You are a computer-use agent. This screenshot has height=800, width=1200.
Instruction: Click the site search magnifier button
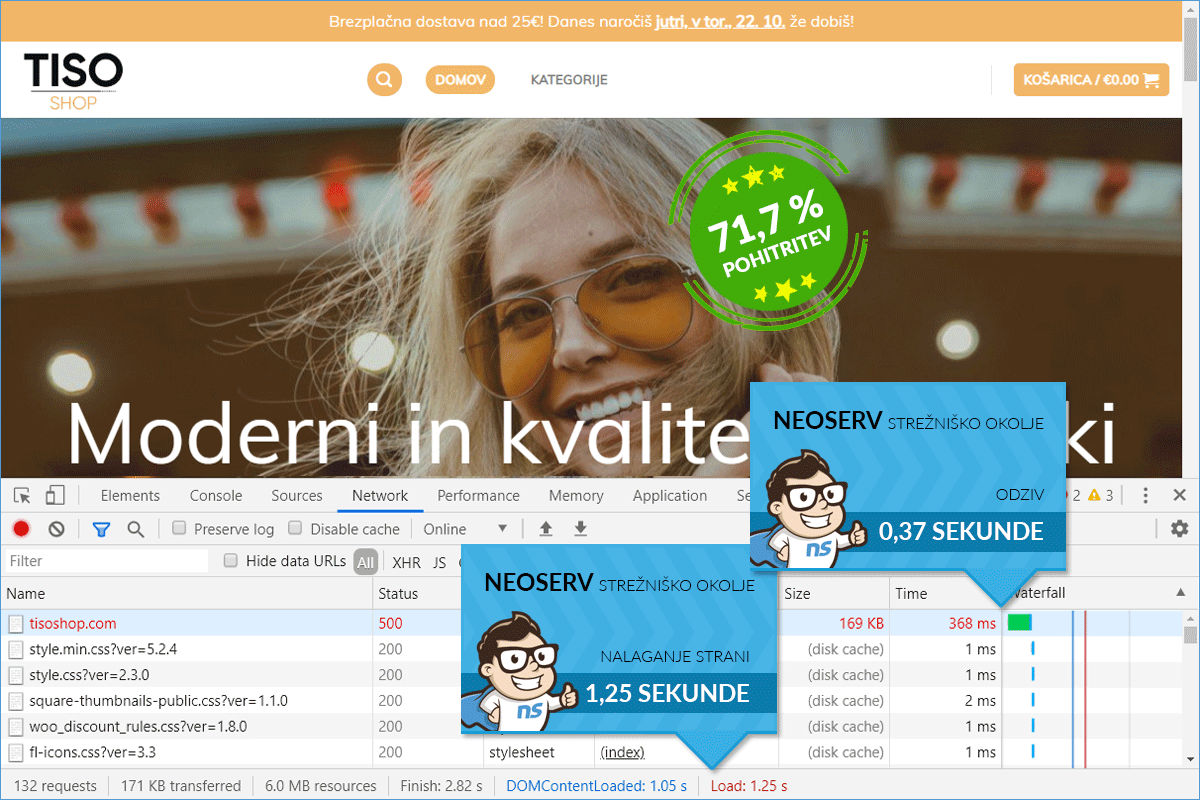pyautogui.click(x=384, y=80)
